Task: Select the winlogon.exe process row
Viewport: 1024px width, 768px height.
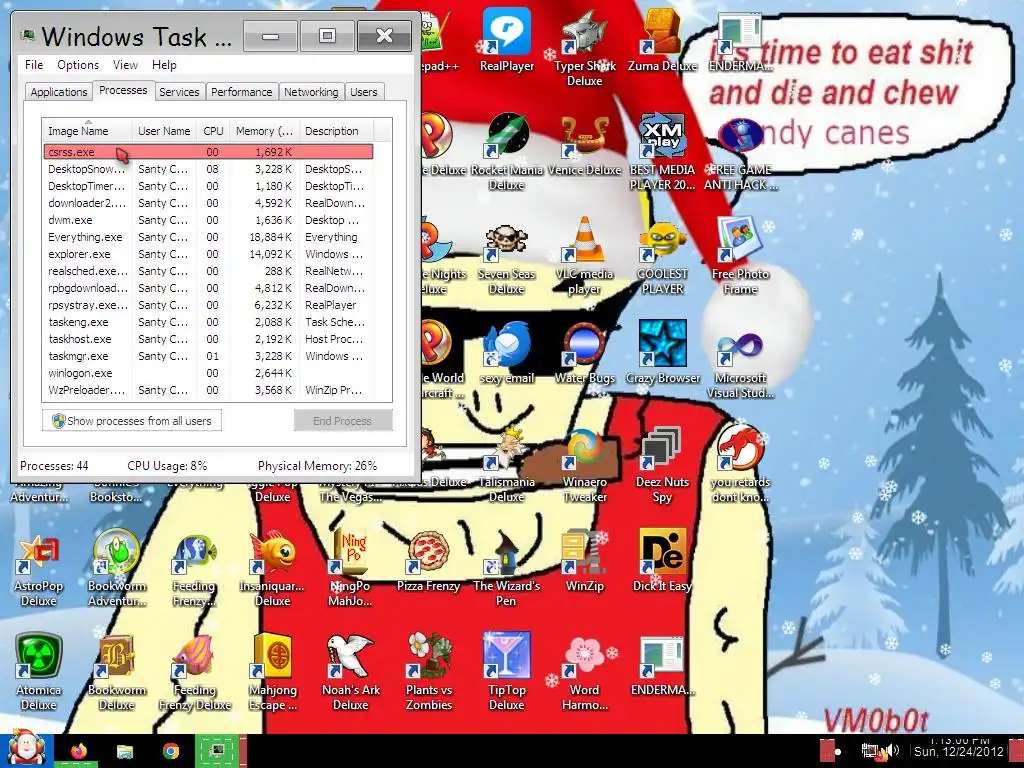Action: pyautogui.click(x=209, y=373)
